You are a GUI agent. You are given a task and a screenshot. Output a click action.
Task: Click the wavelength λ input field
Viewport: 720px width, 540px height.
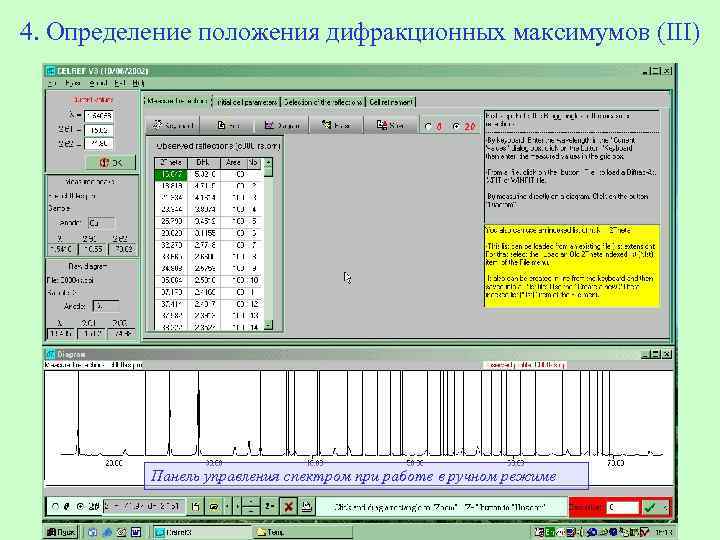pos(99,116)
